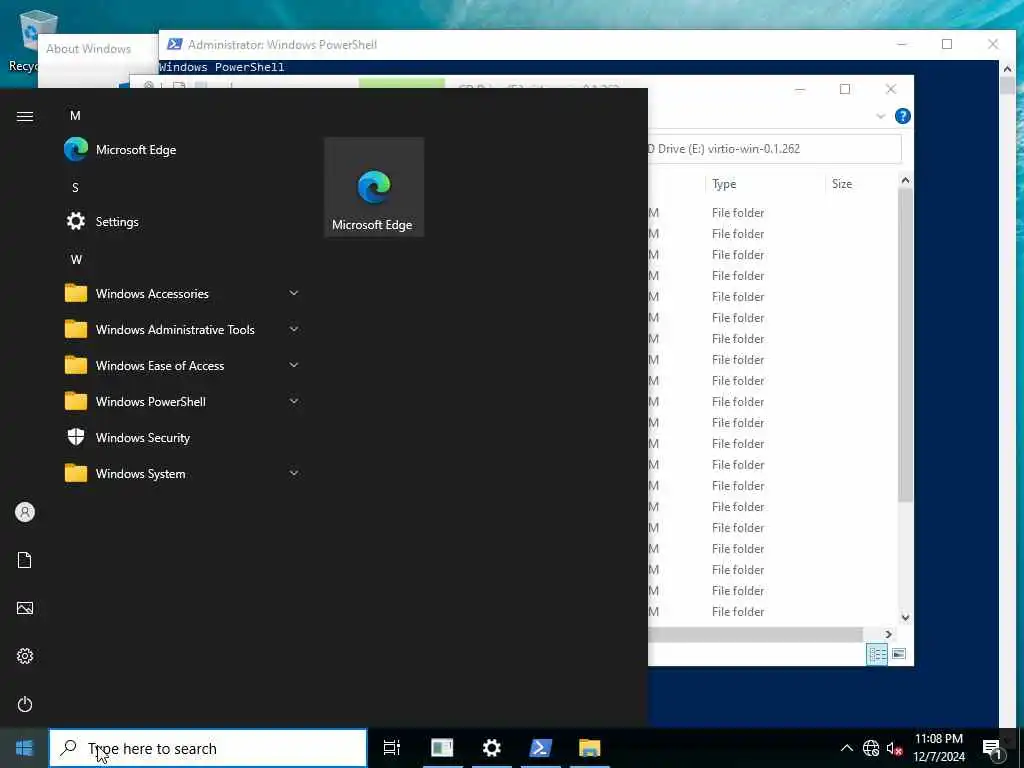Click the chevron next to Windows System
The width and height of the screenshot is (1024, 768).
point(294,473)
